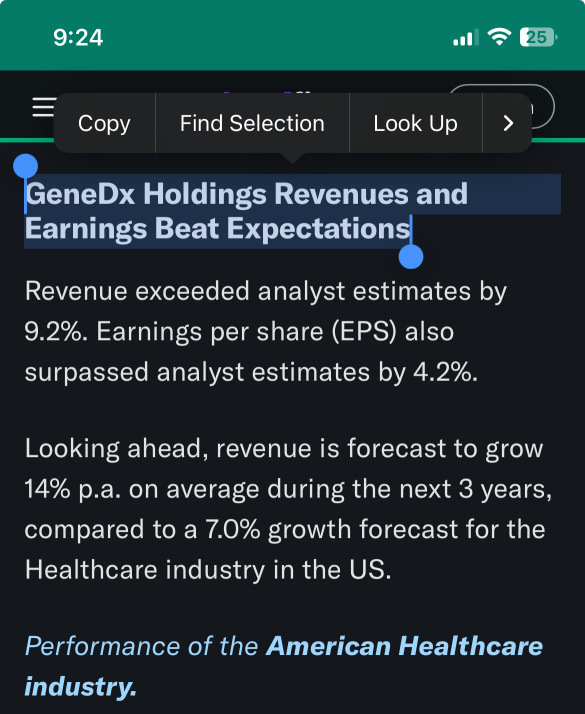This screenshot has height=714, width=585.
Task: Tap the Looking ahead revenue forecast paragraph
Action: (288, 509)
